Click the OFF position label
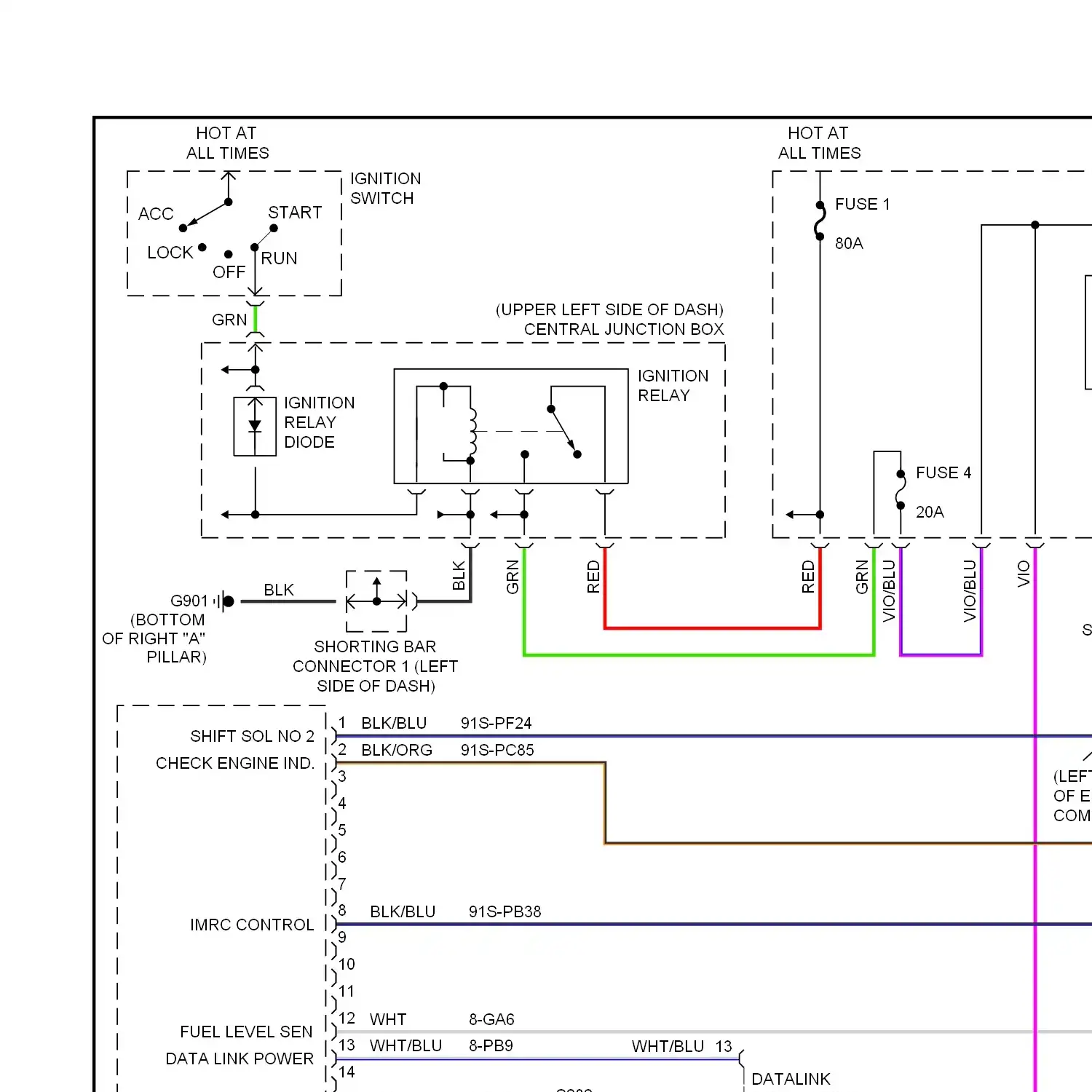The height and width of the screenshot is (1092, 1092). point(229,272)
